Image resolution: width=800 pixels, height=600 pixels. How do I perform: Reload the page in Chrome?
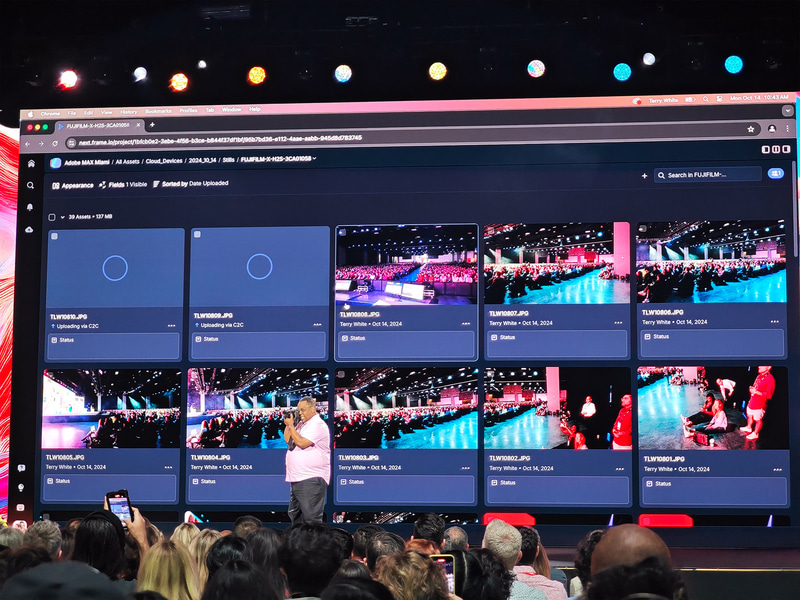pyautogui.click(x=55, y=144)
